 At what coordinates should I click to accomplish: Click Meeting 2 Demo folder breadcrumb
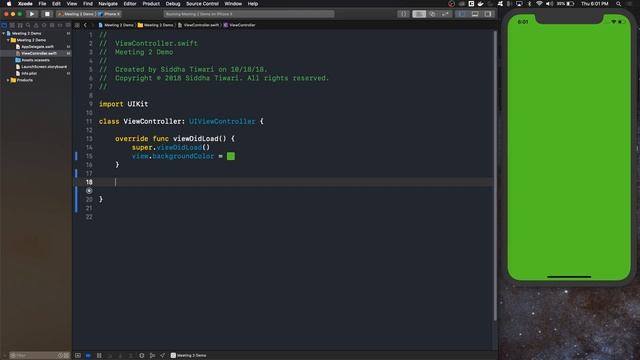155,25
